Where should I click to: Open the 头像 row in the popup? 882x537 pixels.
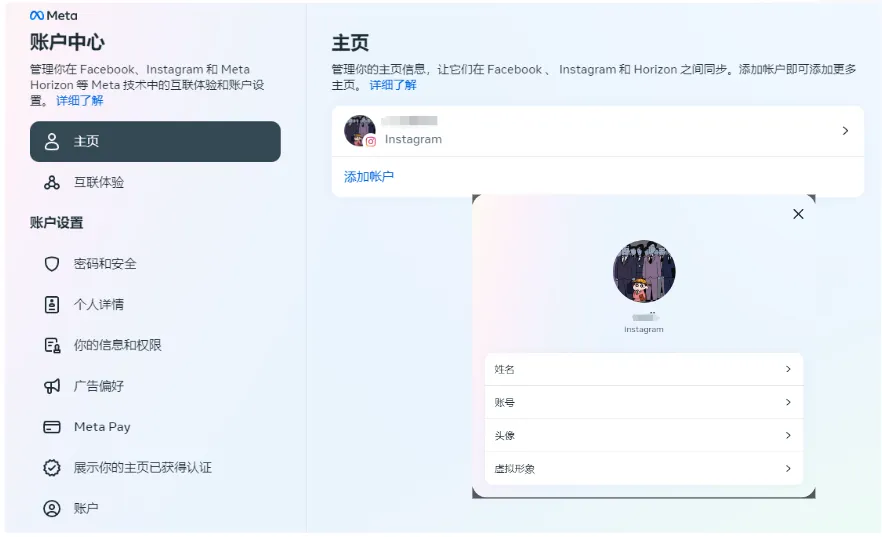coord(644,435)
